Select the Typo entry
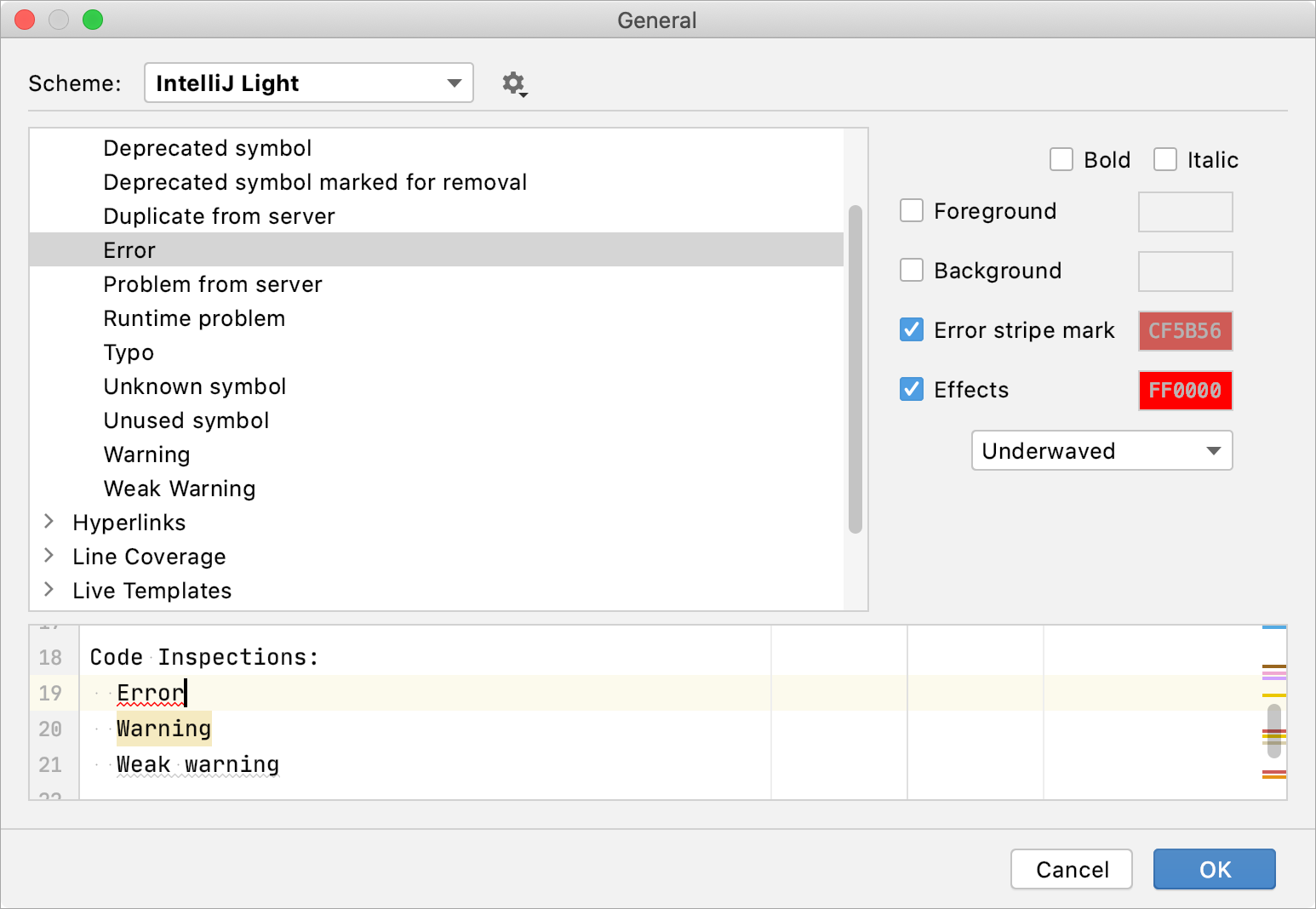 pyautogui.click(x=129, y=352)
